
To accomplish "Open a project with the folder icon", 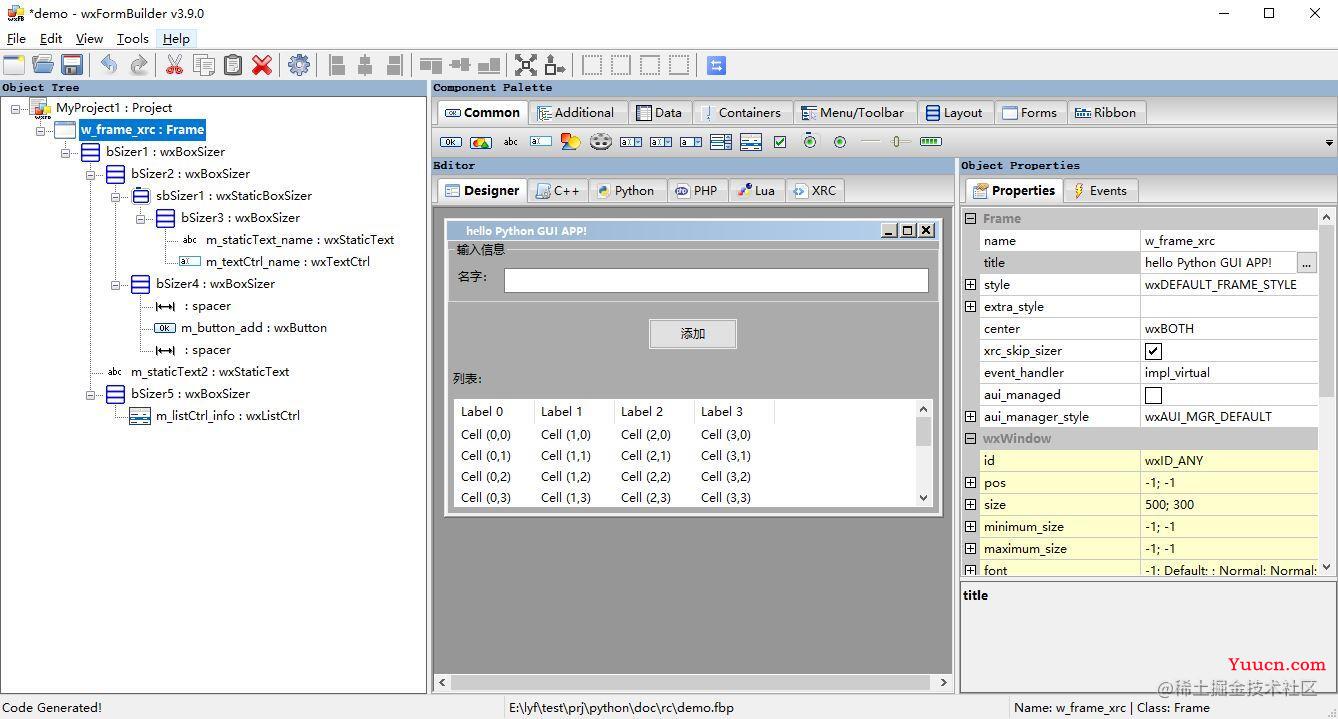I will [43, 65].
